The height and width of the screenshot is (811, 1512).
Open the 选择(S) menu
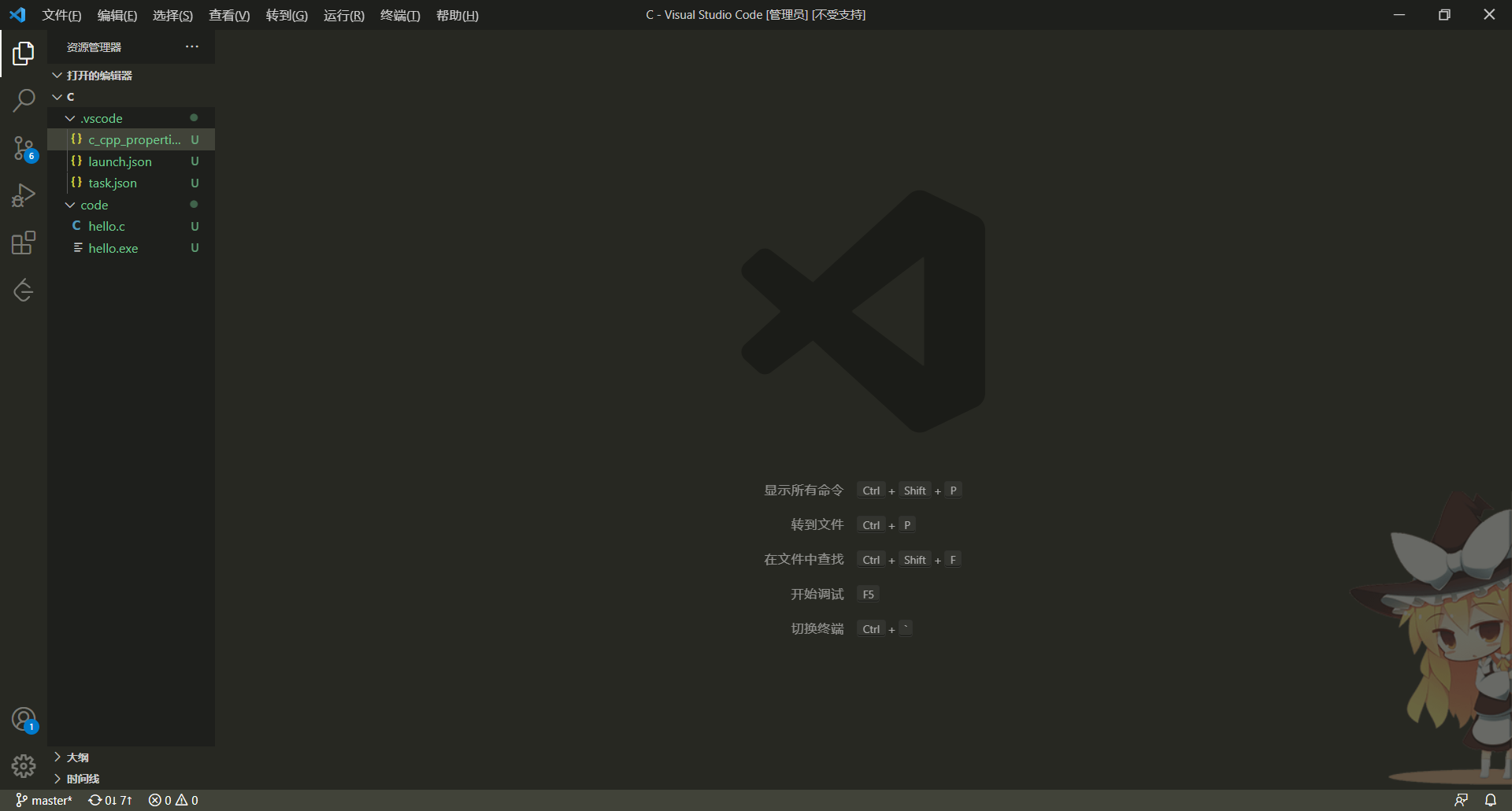[172, 16]
